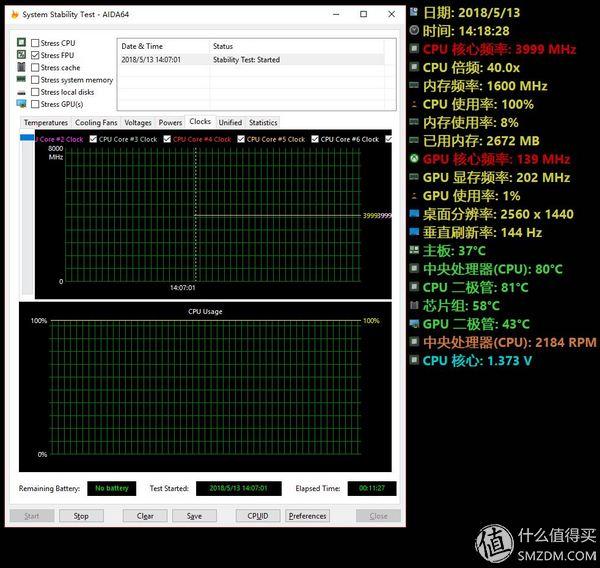This screenshot has width=600, height=568.
Task: Click the legend scroll thumb left of the clock graph
Action: click(27, 137)
